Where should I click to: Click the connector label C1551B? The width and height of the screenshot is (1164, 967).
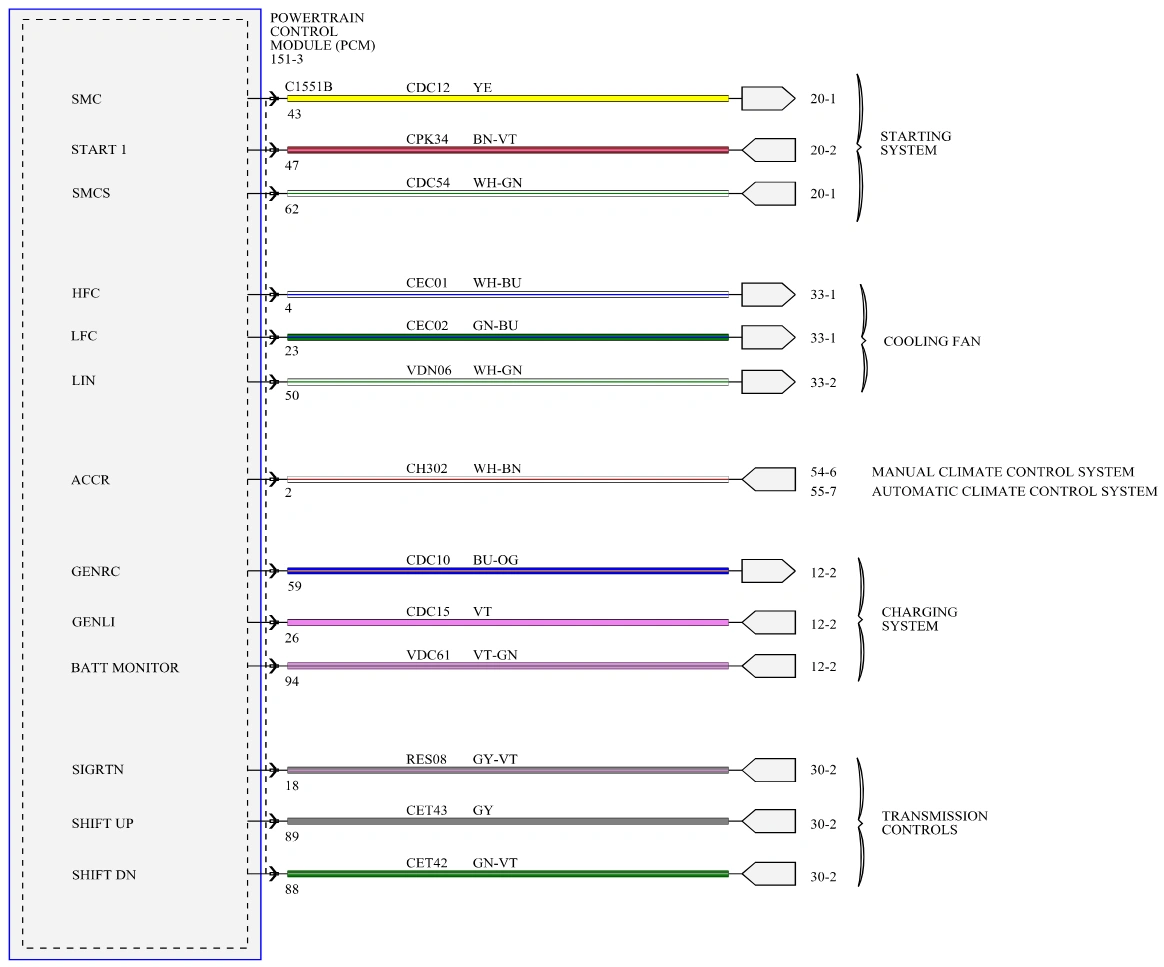coord(309,86)
